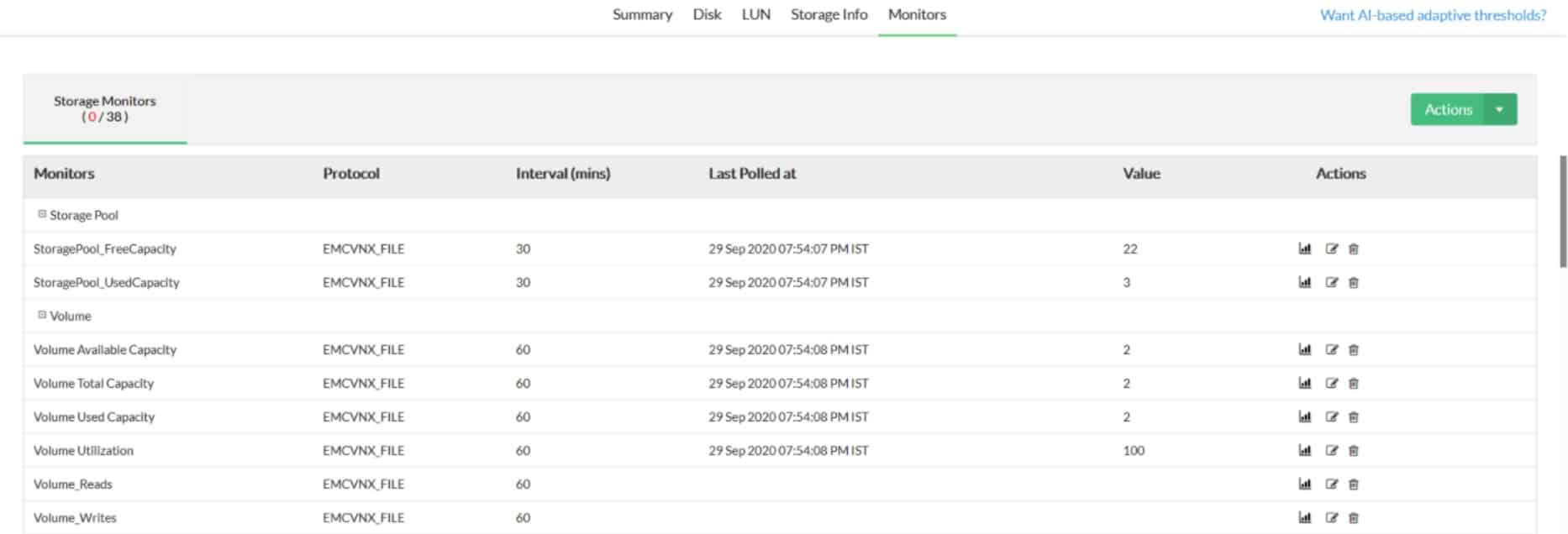Viewport: 1568px width, 534px height.
Task: View the chart for Volume Used Capacity
Action: 1303,416
